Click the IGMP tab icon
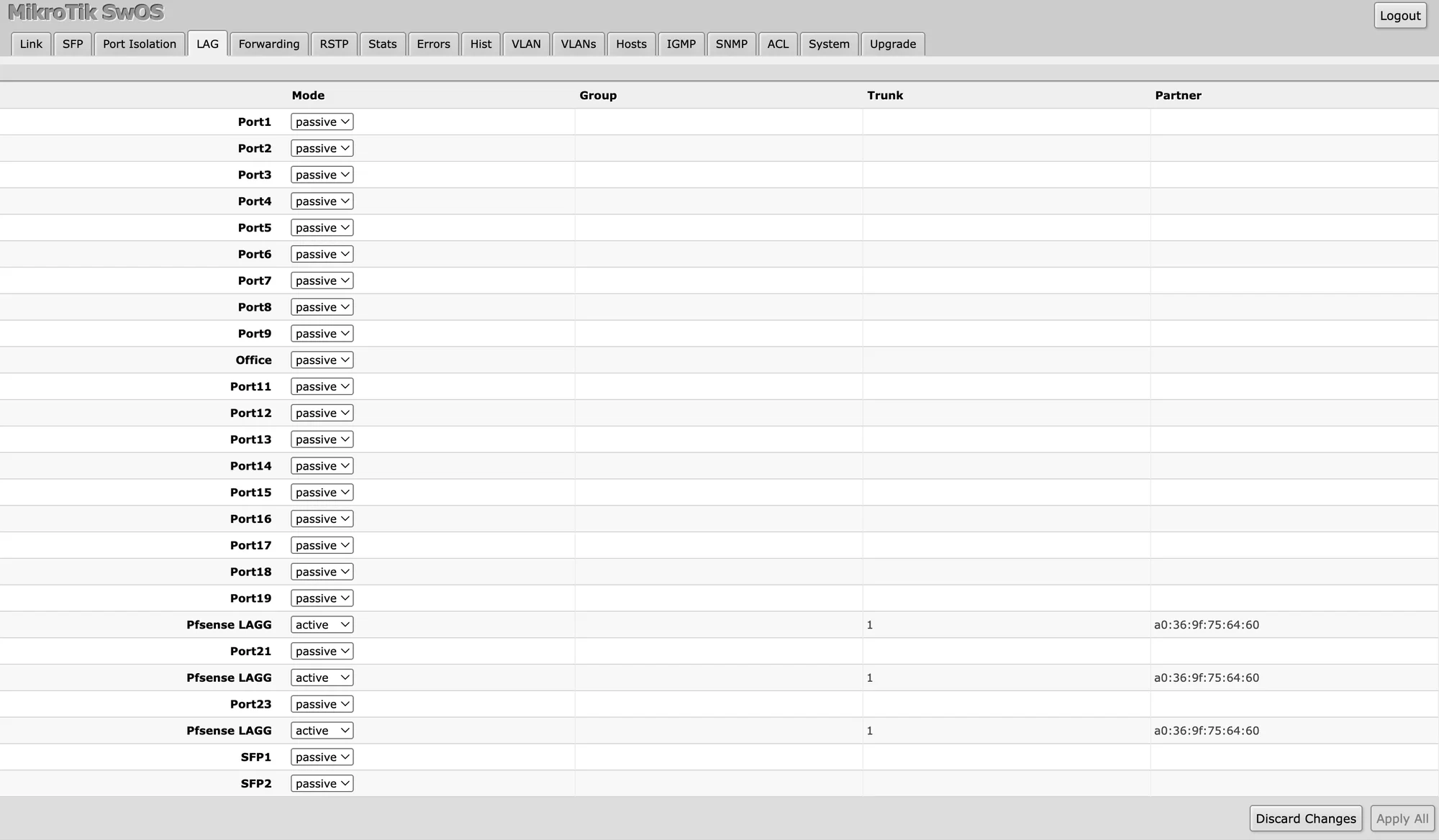This screenshot has height=840, width=1439. 680,43
